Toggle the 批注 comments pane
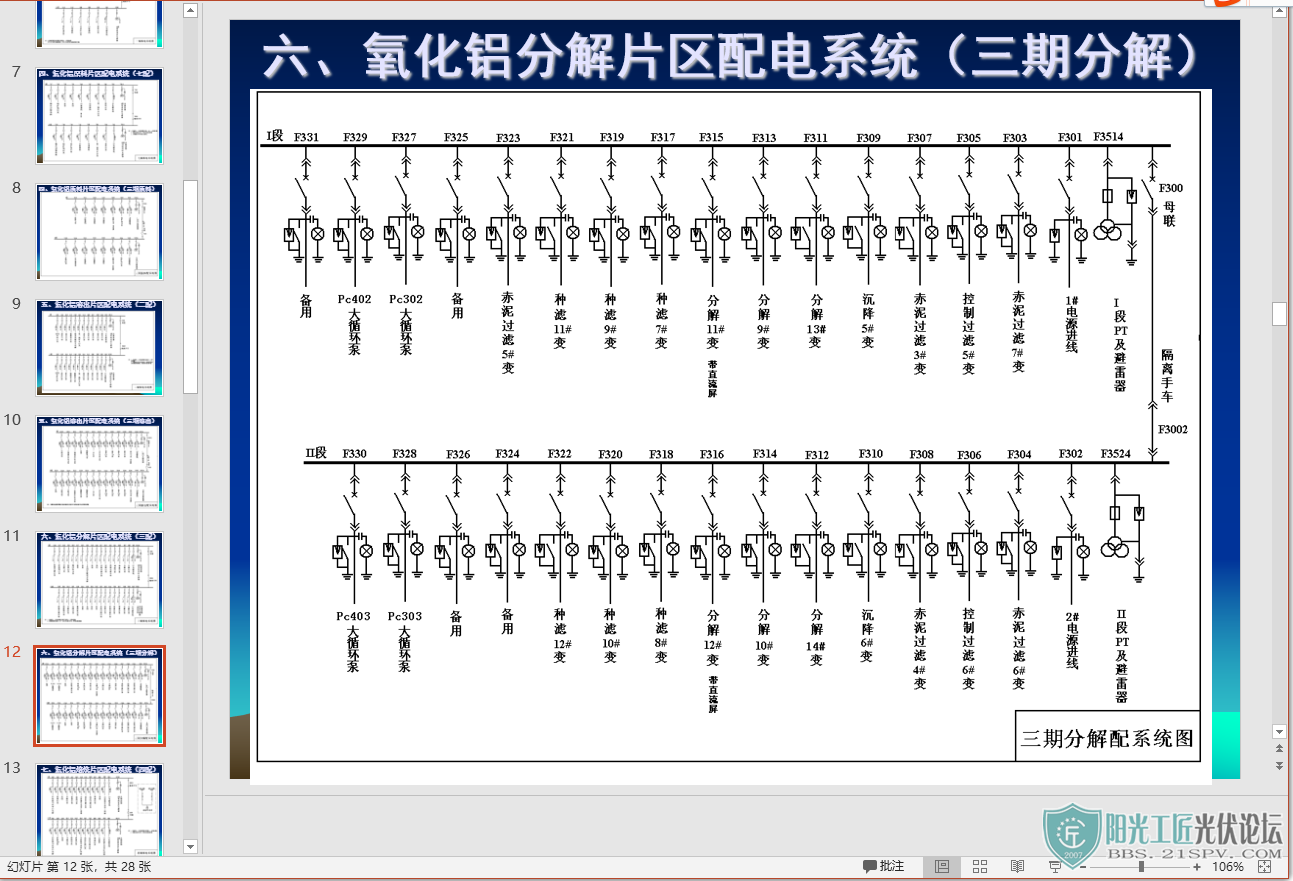 [883, 866]
